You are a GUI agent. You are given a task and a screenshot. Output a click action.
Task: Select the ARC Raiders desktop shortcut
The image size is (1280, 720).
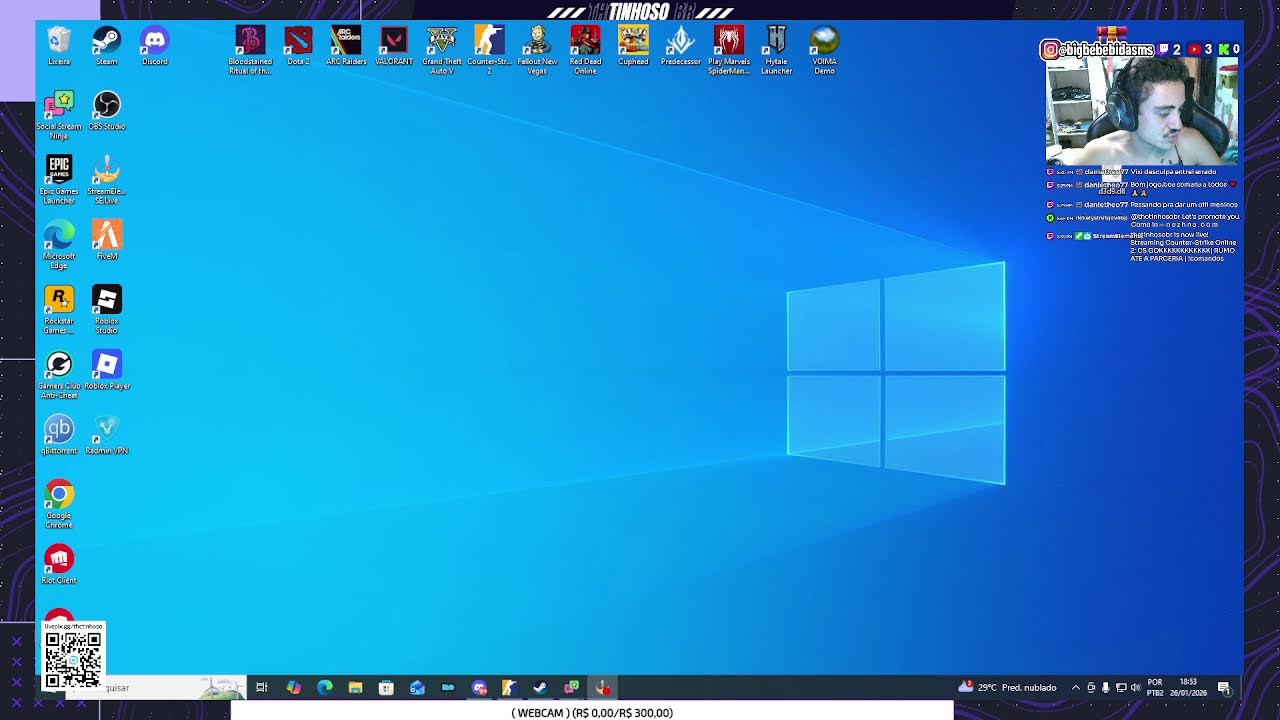tap(346, 46)
